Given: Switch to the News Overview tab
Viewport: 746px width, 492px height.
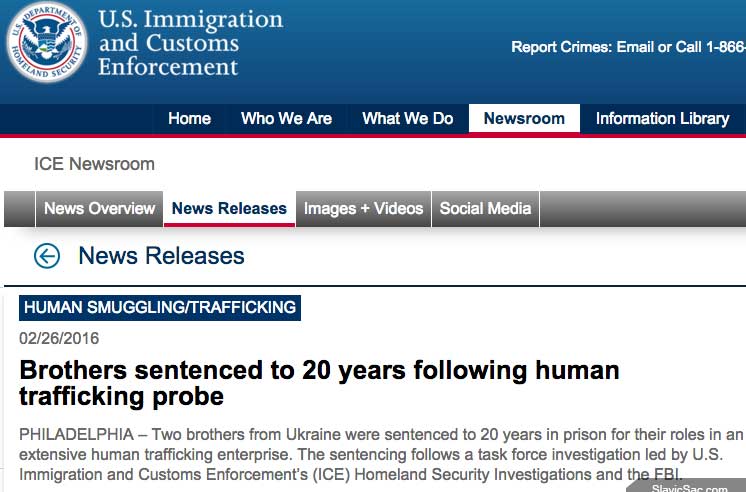Looking at the screenshot, I should [99, 208].
